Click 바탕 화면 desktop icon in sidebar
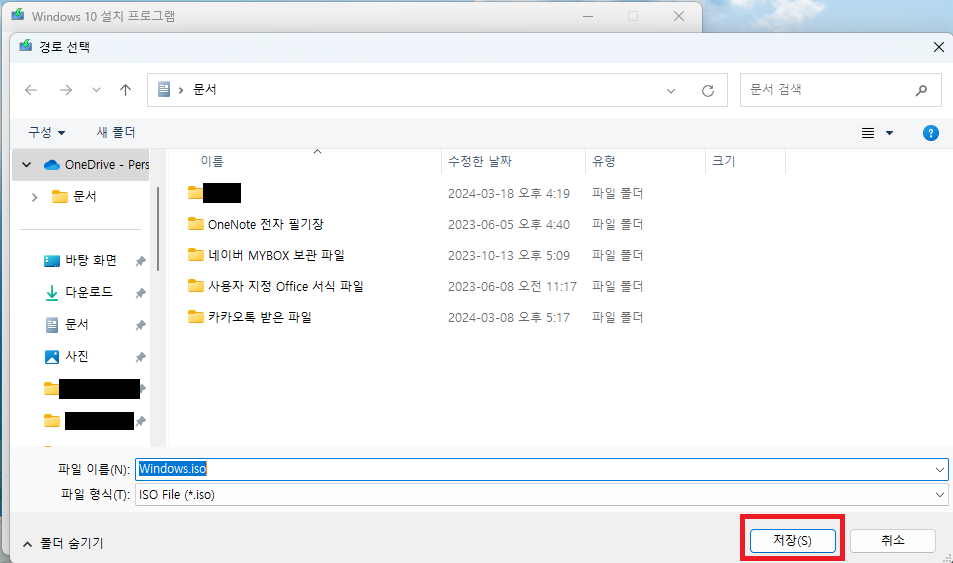This screenshot has height=563, width=953. [52, 261]
